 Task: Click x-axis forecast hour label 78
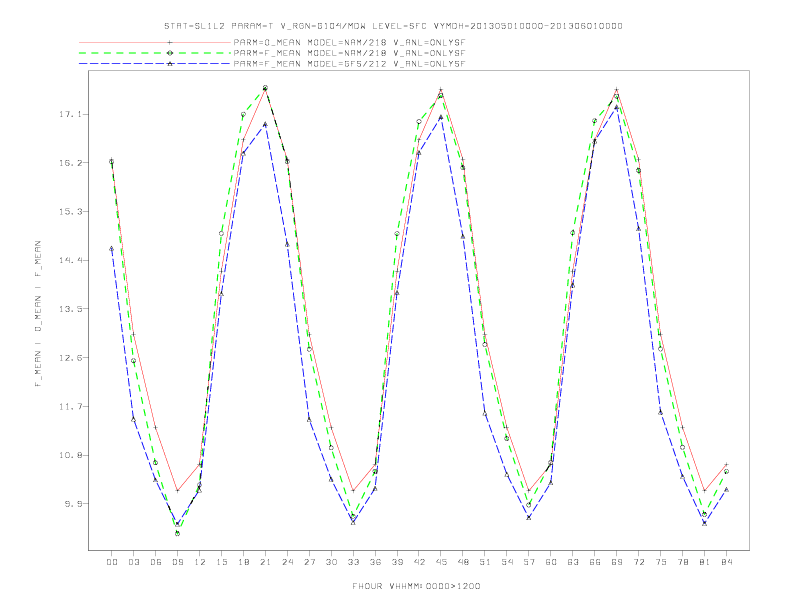682,562
